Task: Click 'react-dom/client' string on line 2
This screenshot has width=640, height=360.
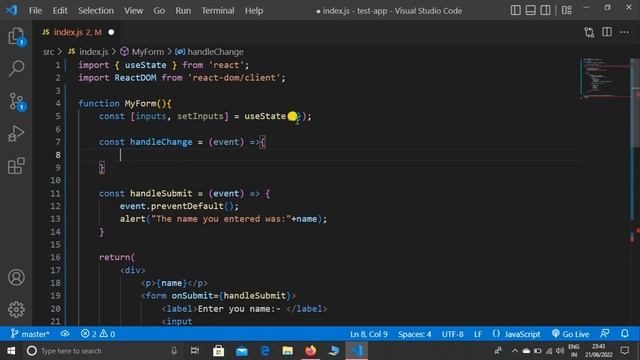Action: pos(234,78)
